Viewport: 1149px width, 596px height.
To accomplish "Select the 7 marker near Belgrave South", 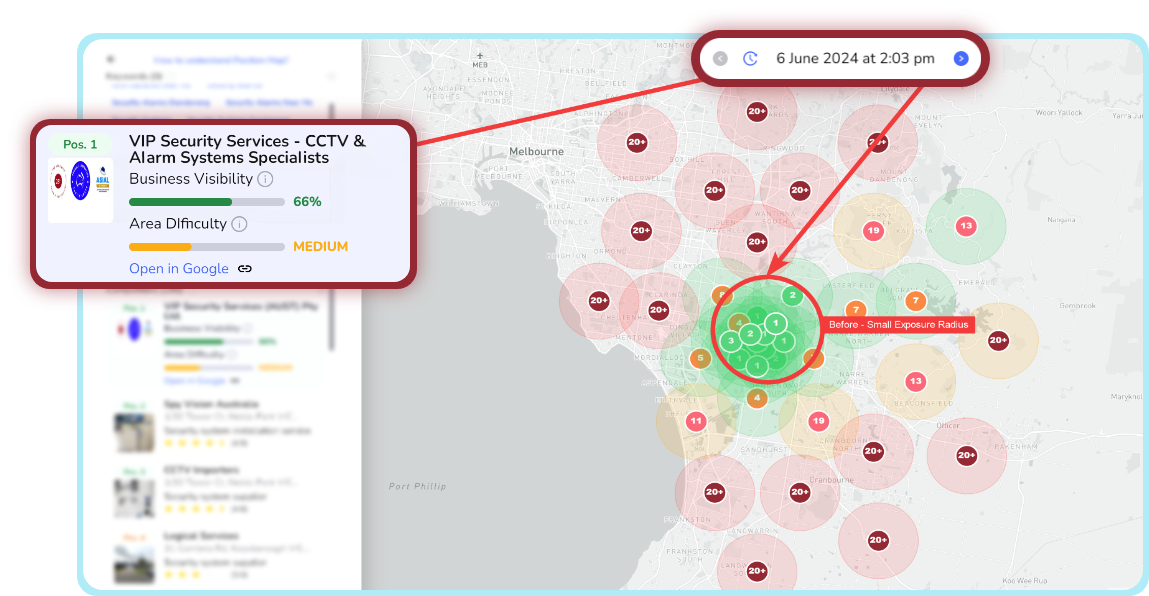I will 915,301.
